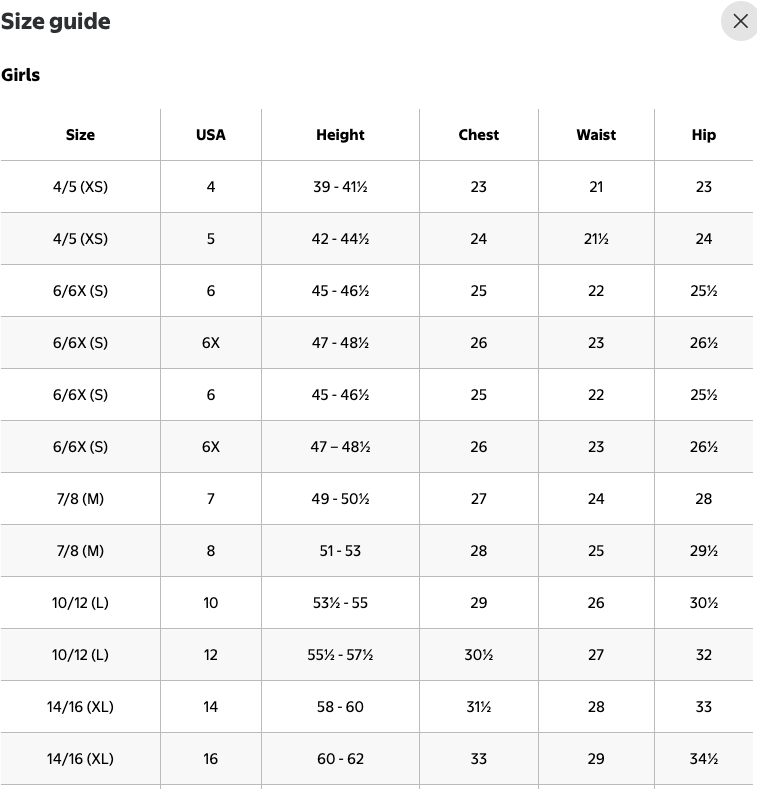Select the 21½ waist measurement cell
The width and height of the screenshot is (757, 789).
596,239
